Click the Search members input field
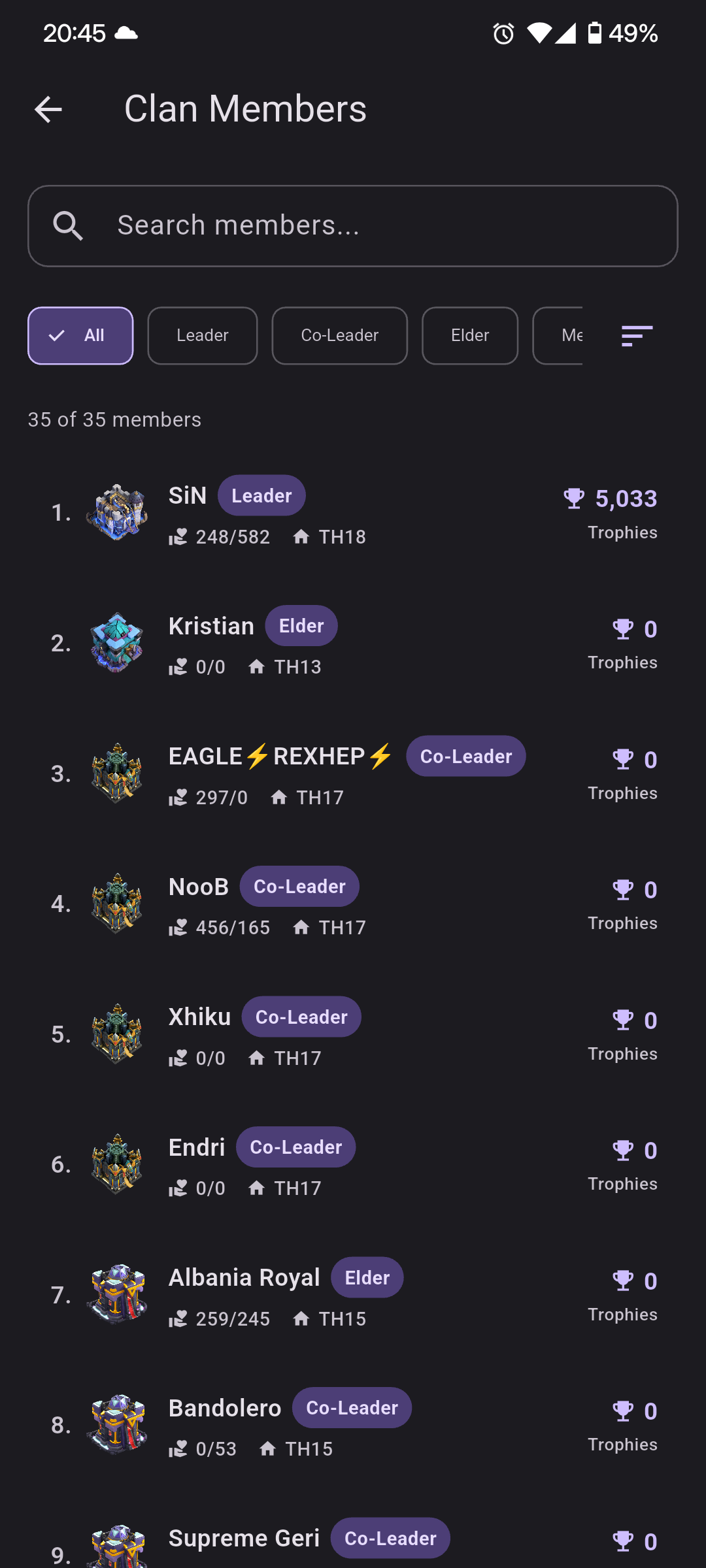 coord(353,225)
